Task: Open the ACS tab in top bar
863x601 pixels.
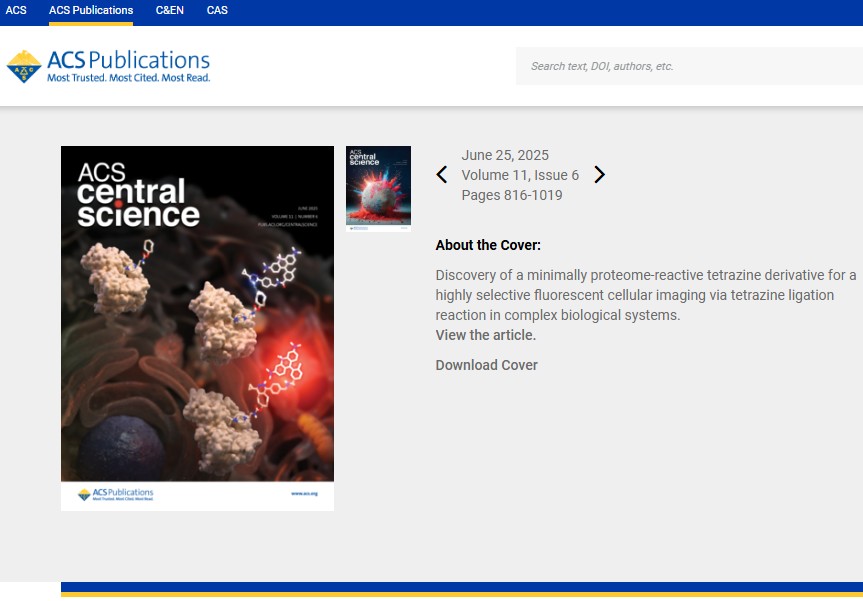Action: (x=16, y=10)
